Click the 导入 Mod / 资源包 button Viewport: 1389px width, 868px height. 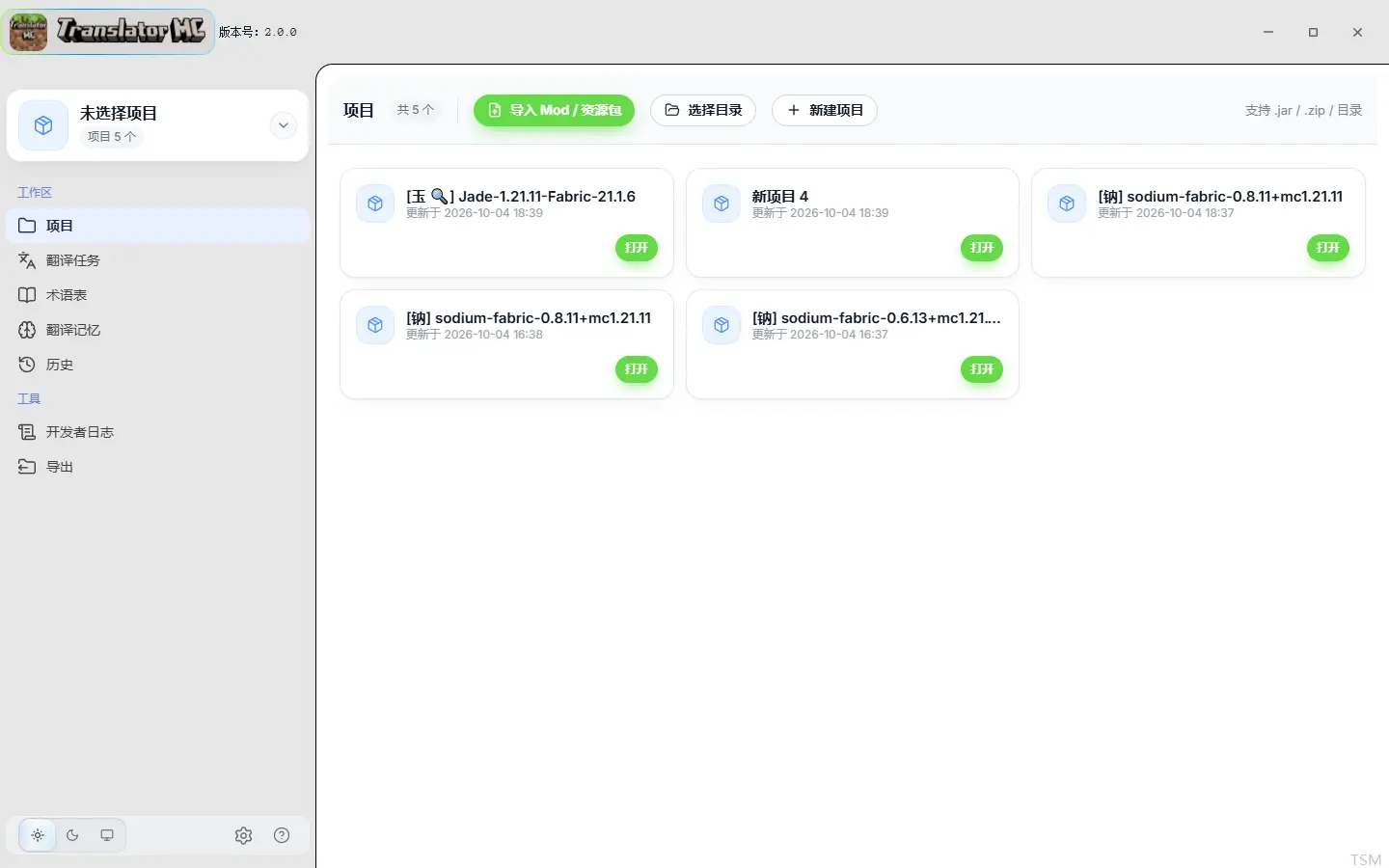tap(554, 110)
